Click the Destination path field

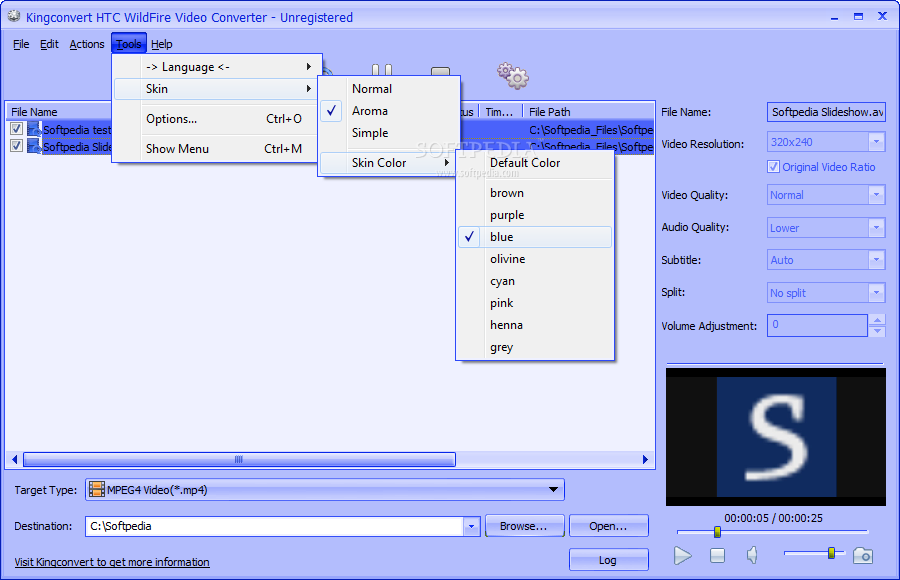point(274,526)
